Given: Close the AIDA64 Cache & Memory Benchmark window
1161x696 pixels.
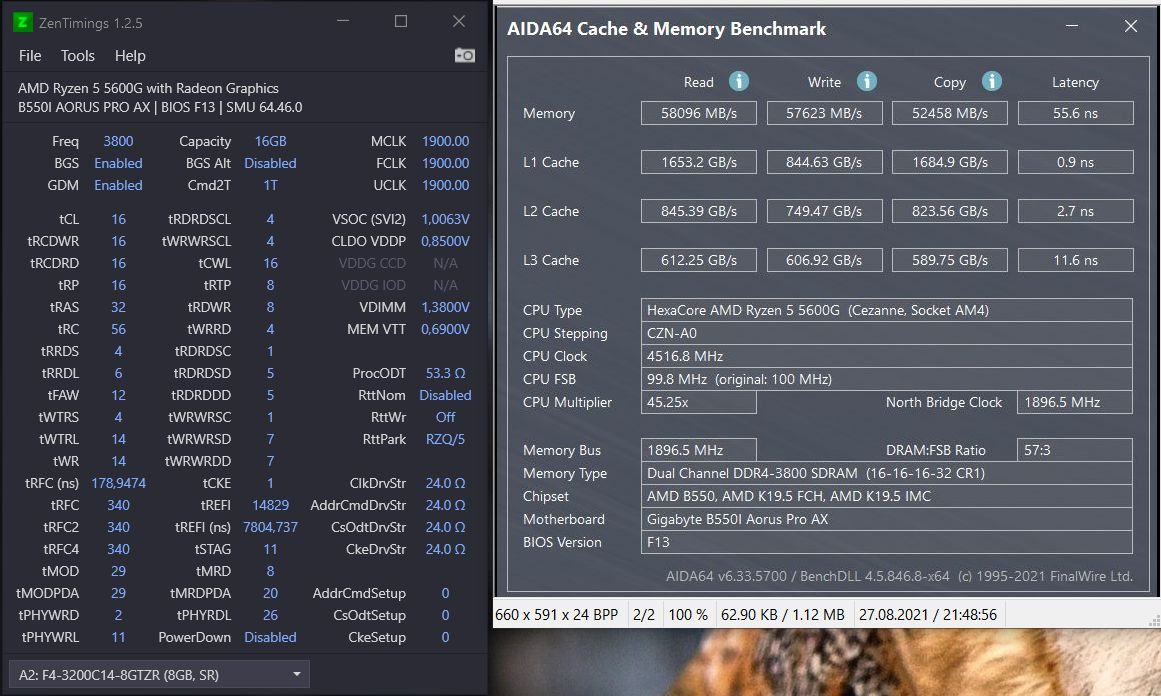Looking at the screenshot, I should [x=1131, y=27].
